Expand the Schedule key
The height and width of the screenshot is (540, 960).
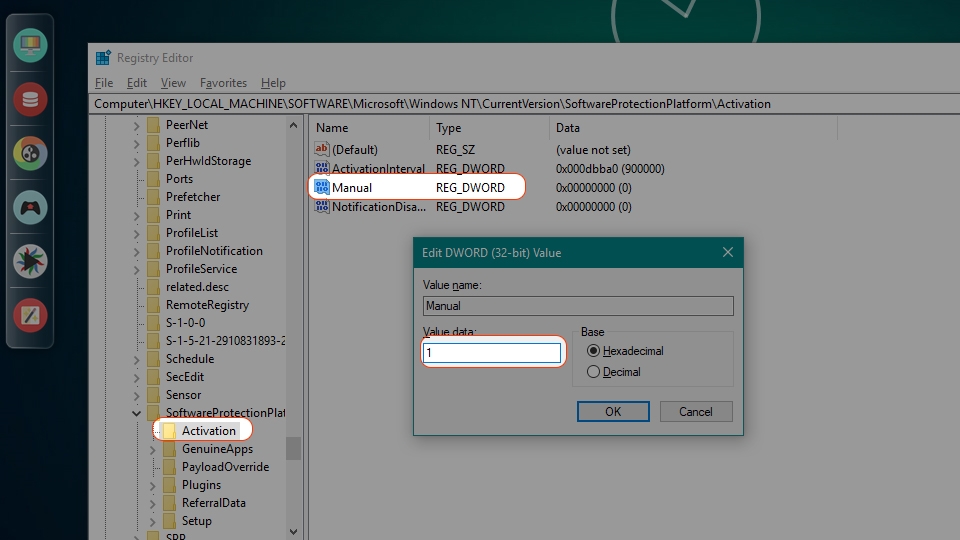[x=137, y=359]
